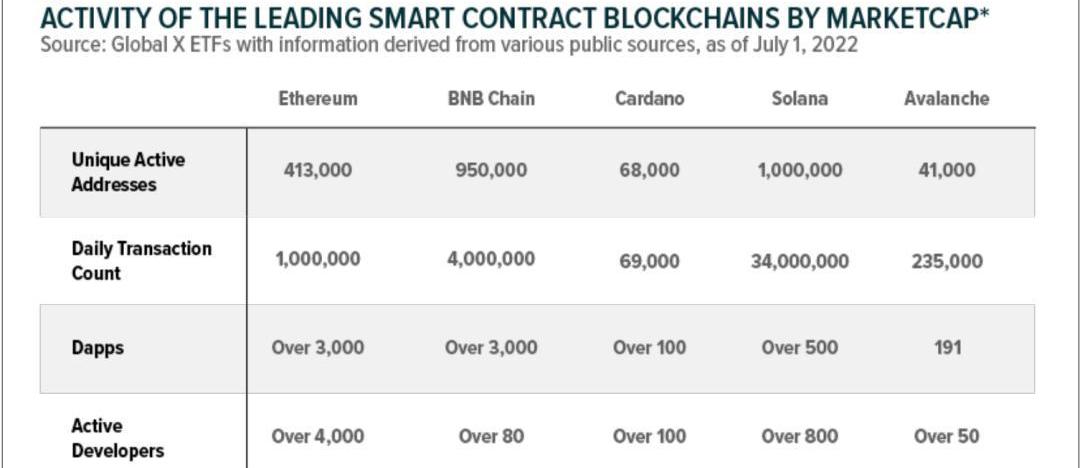This screenshot has height=468, width=1080.
Task: Click the Avalanche column header
Action: [x=946, y=98]
